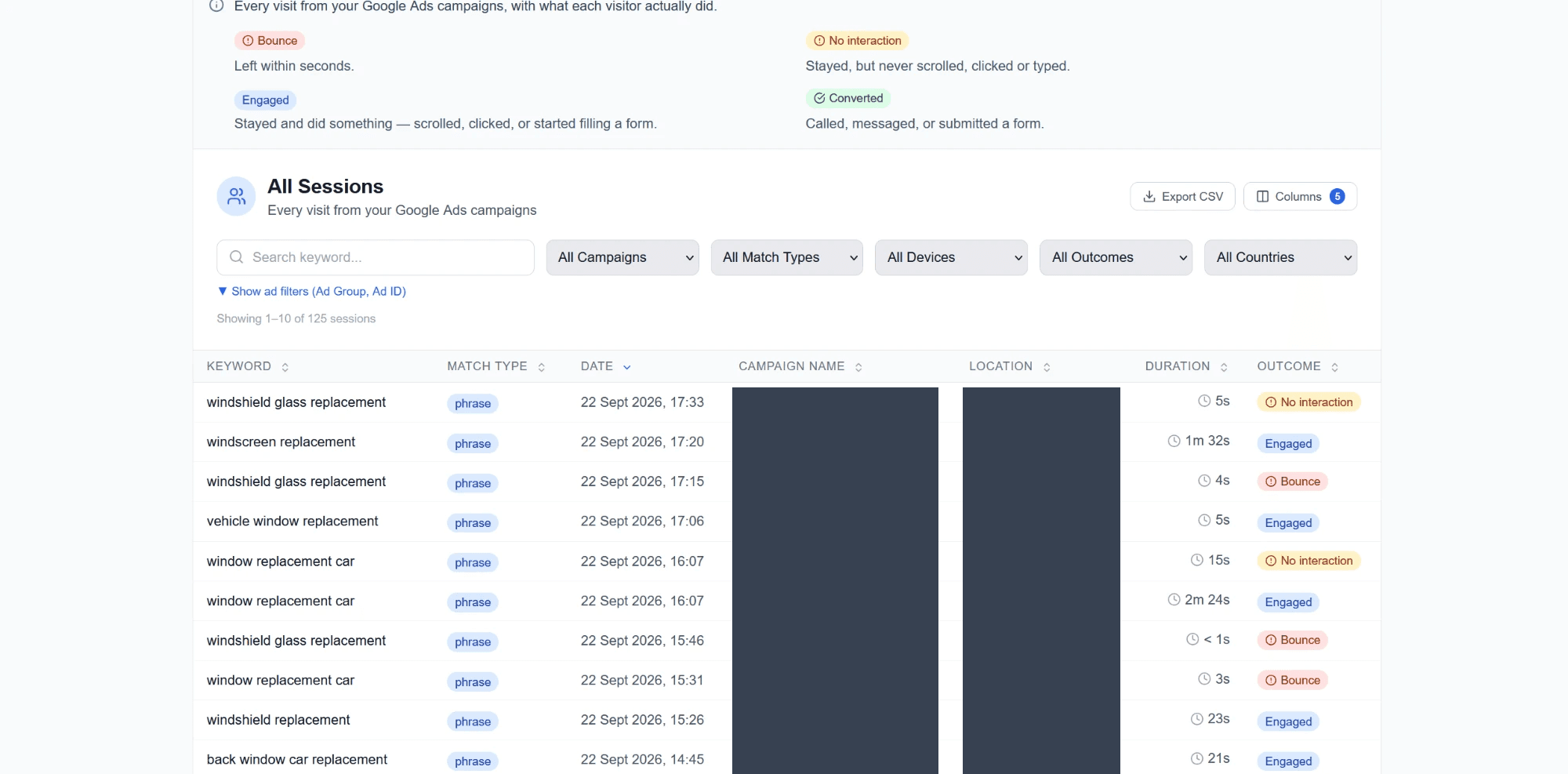Click the No interaction legend badge

tap(857, 41)
